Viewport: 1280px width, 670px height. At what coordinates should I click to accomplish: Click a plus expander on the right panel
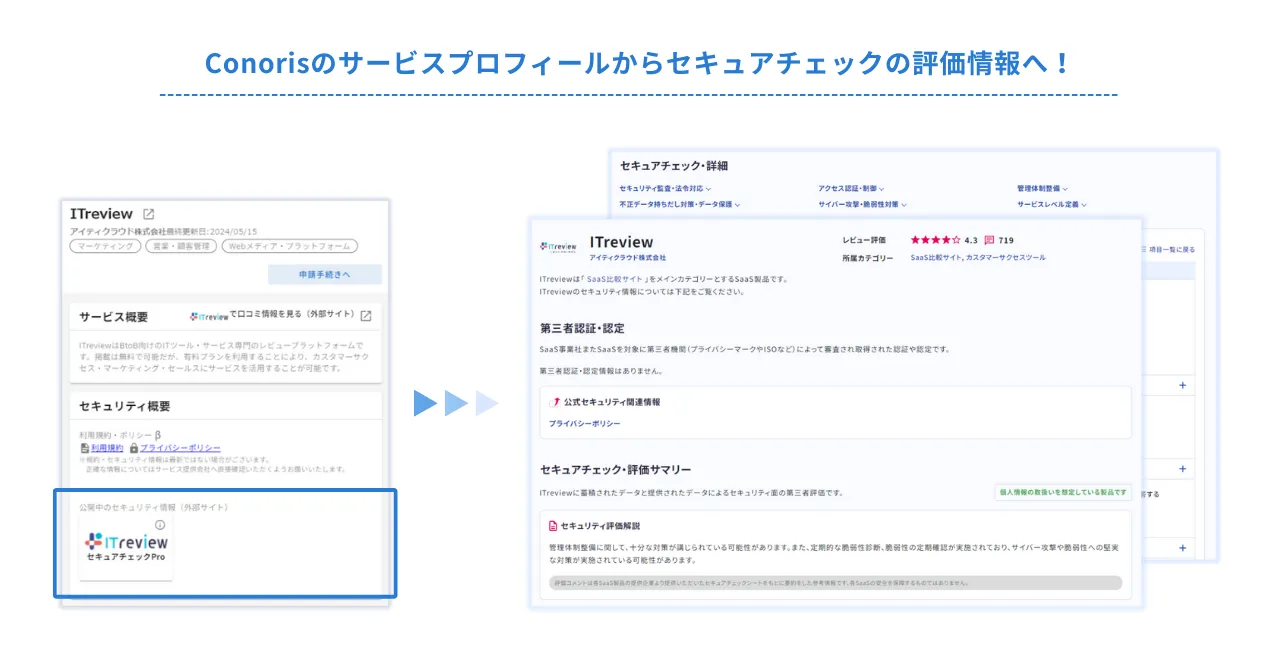point(1181,385)
